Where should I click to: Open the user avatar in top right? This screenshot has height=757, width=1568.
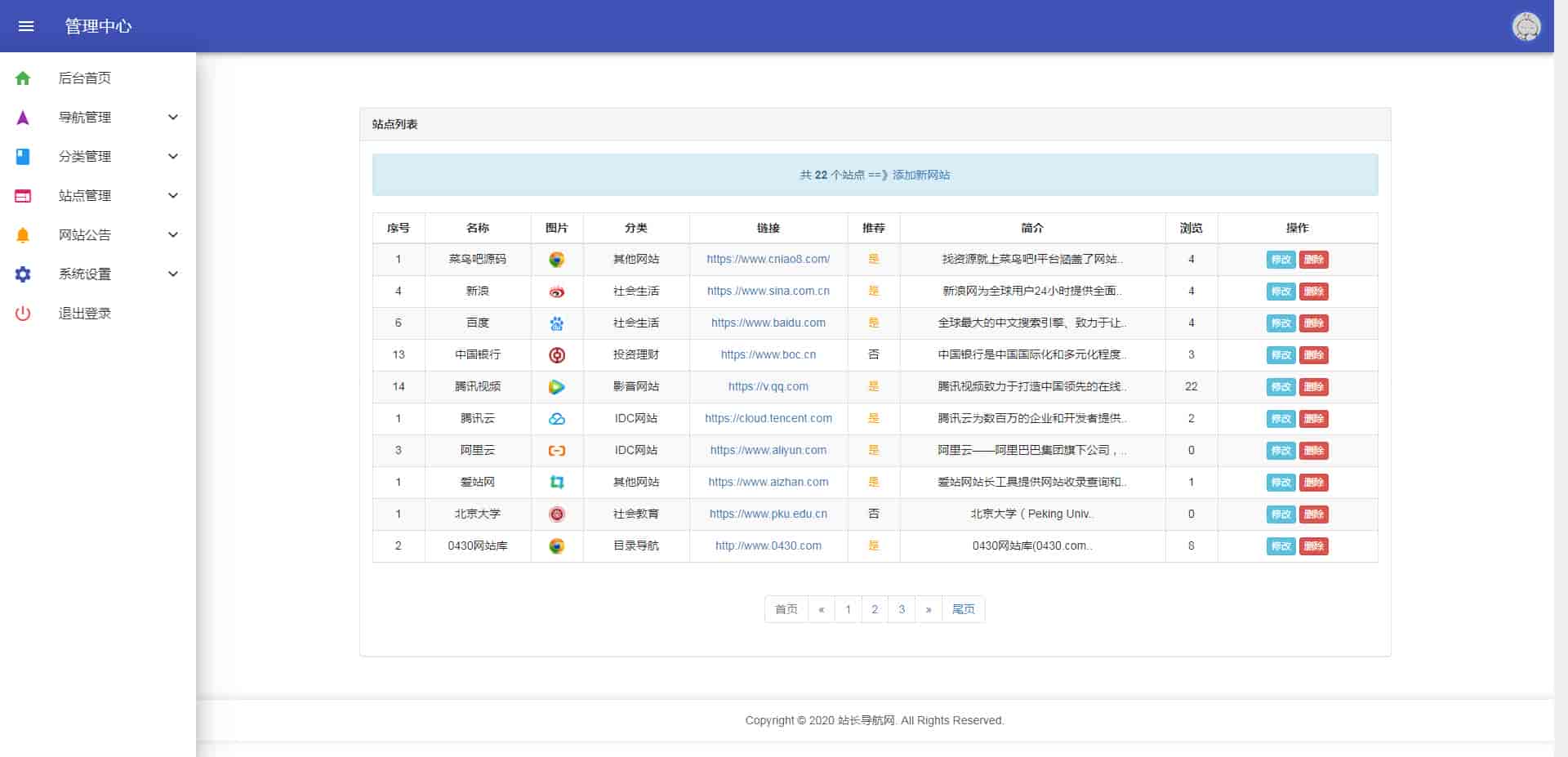coord(1526,26)
